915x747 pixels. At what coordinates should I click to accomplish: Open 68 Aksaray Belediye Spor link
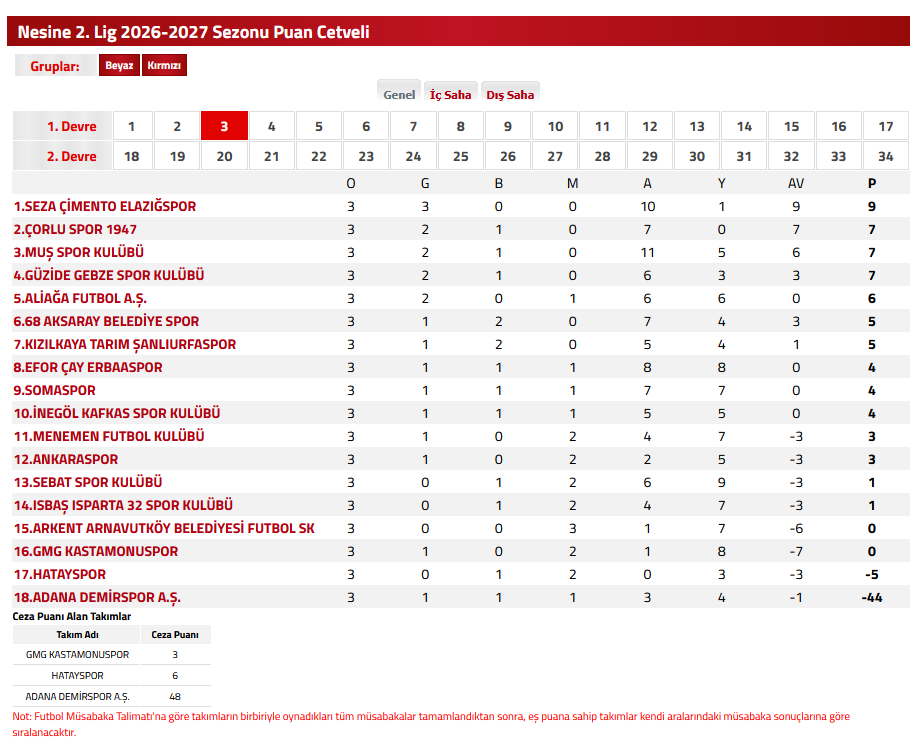click(106, 321)
